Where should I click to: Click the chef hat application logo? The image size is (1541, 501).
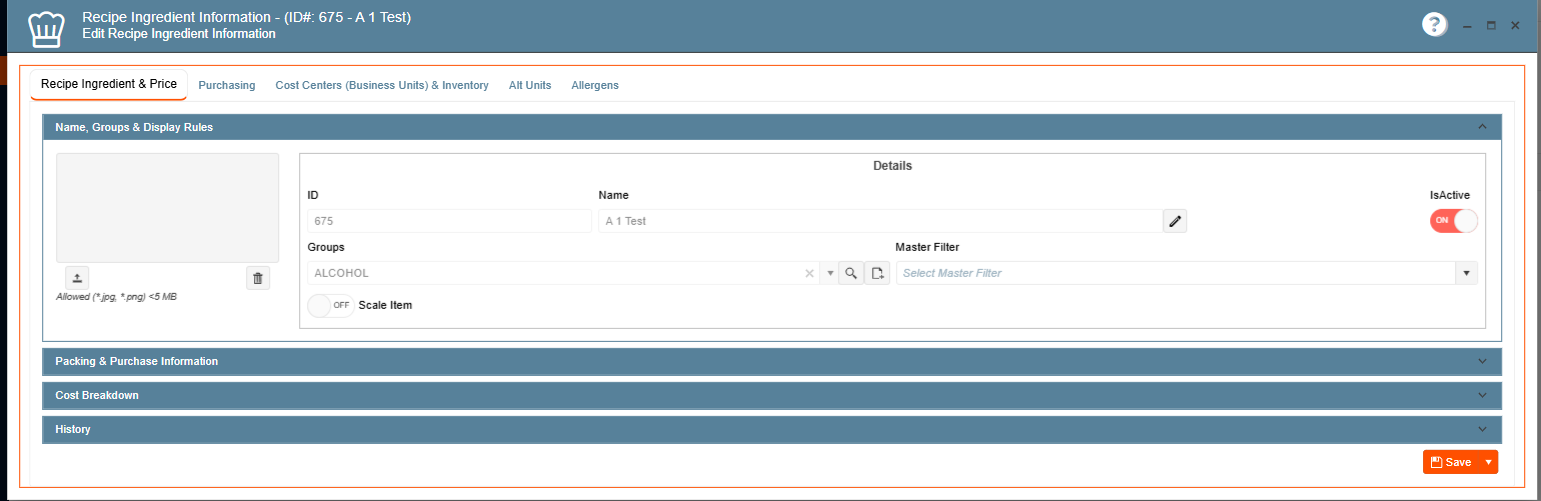pyautogui.click(x=47, y=28)
